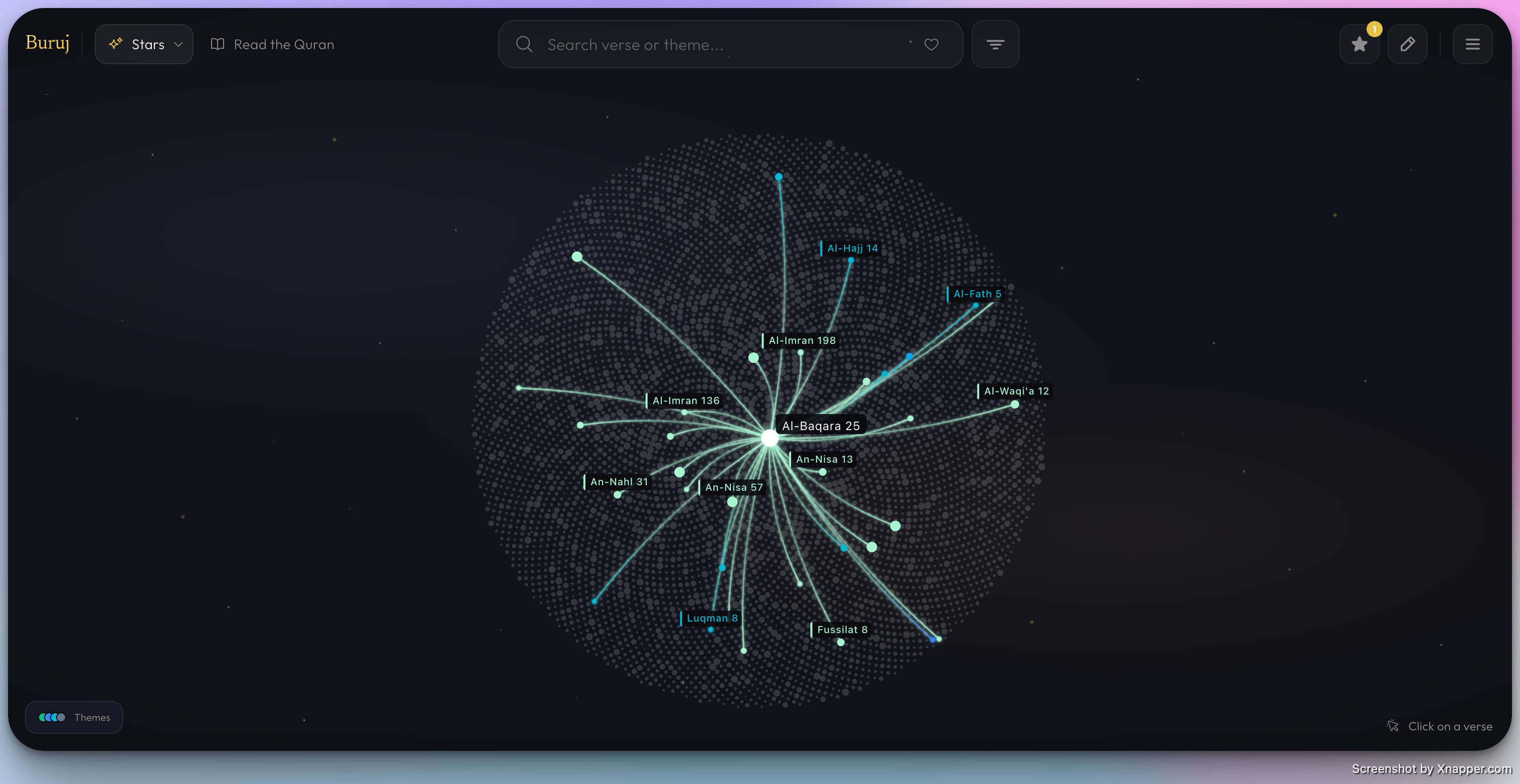This screenshot has height=784, width=1520.
Task: Open the hamburger menu icon
Action: click(x=1473, y=44)
